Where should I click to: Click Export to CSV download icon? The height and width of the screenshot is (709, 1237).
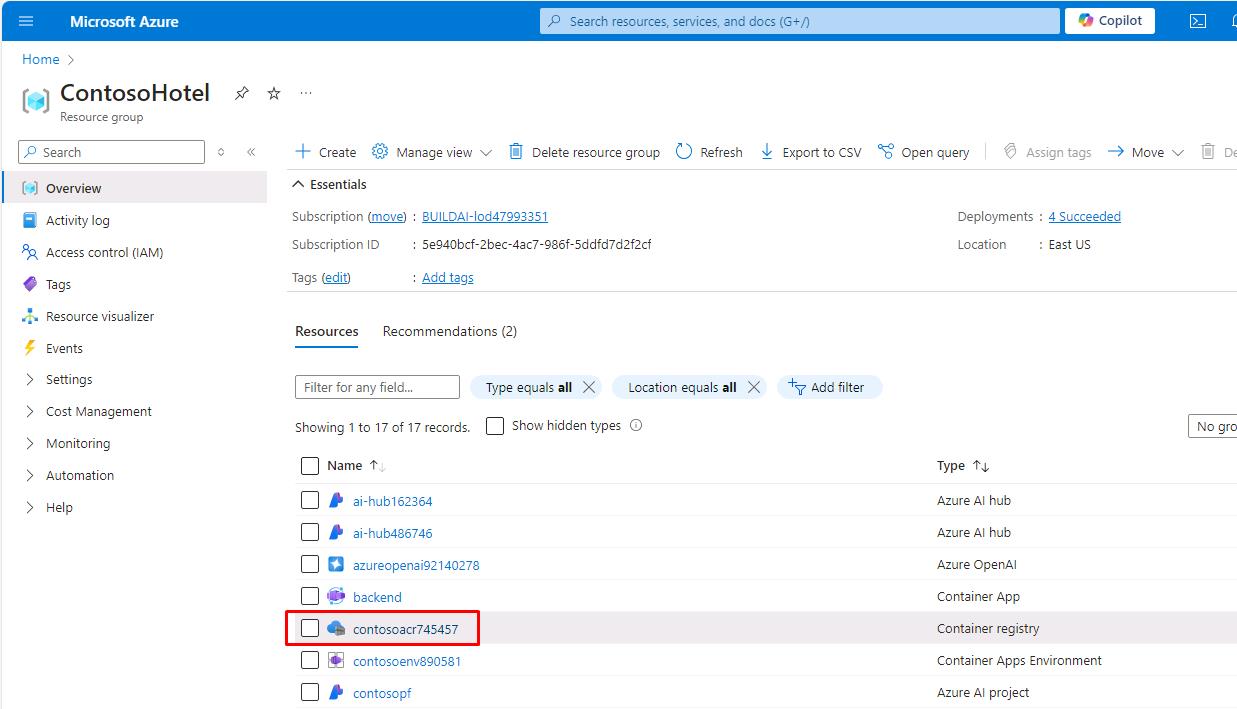(767, 152)
